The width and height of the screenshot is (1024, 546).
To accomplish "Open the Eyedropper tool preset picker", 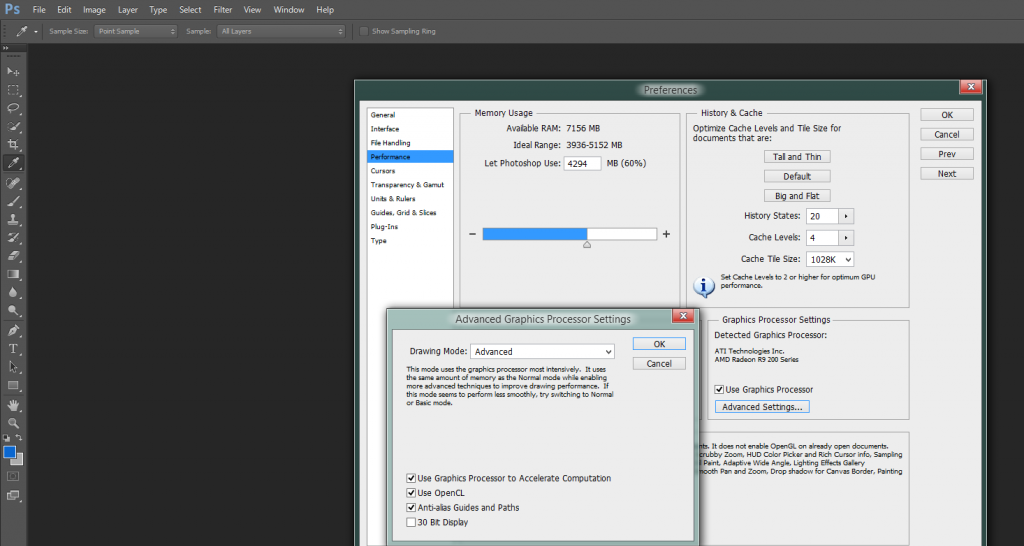I will [35, 31].
